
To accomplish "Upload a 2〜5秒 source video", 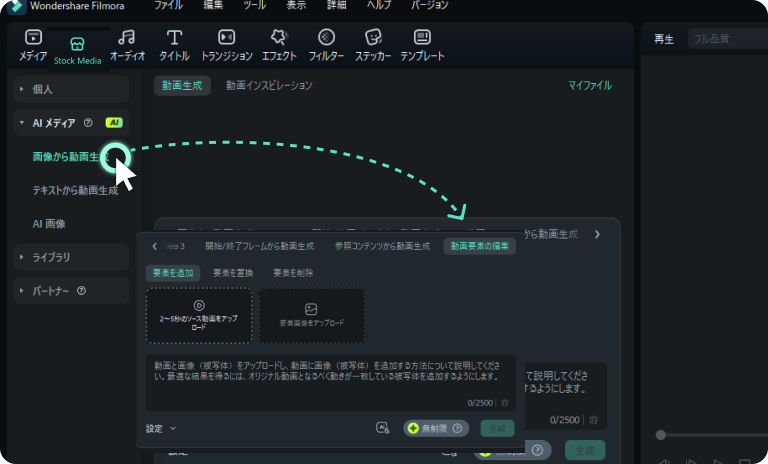I will pos(199,316).
